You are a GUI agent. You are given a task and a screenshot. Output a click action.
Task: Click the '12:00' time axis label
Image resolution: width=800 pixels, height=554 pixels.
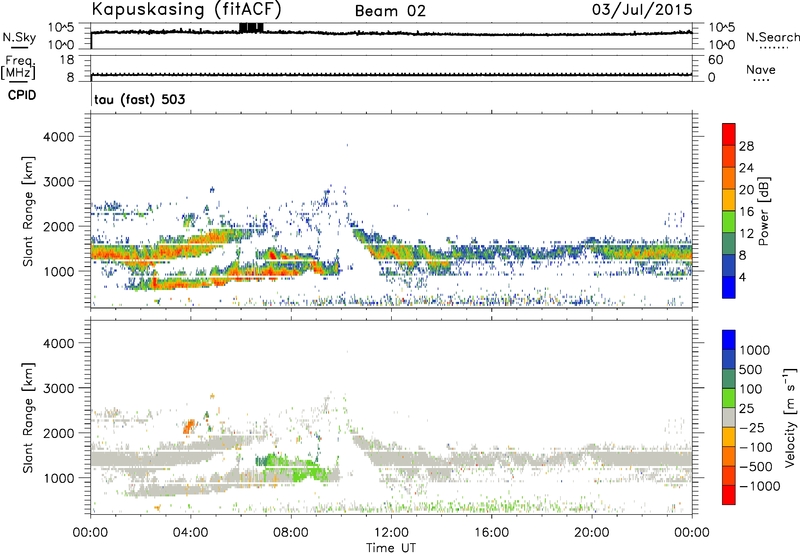[391, 533]
